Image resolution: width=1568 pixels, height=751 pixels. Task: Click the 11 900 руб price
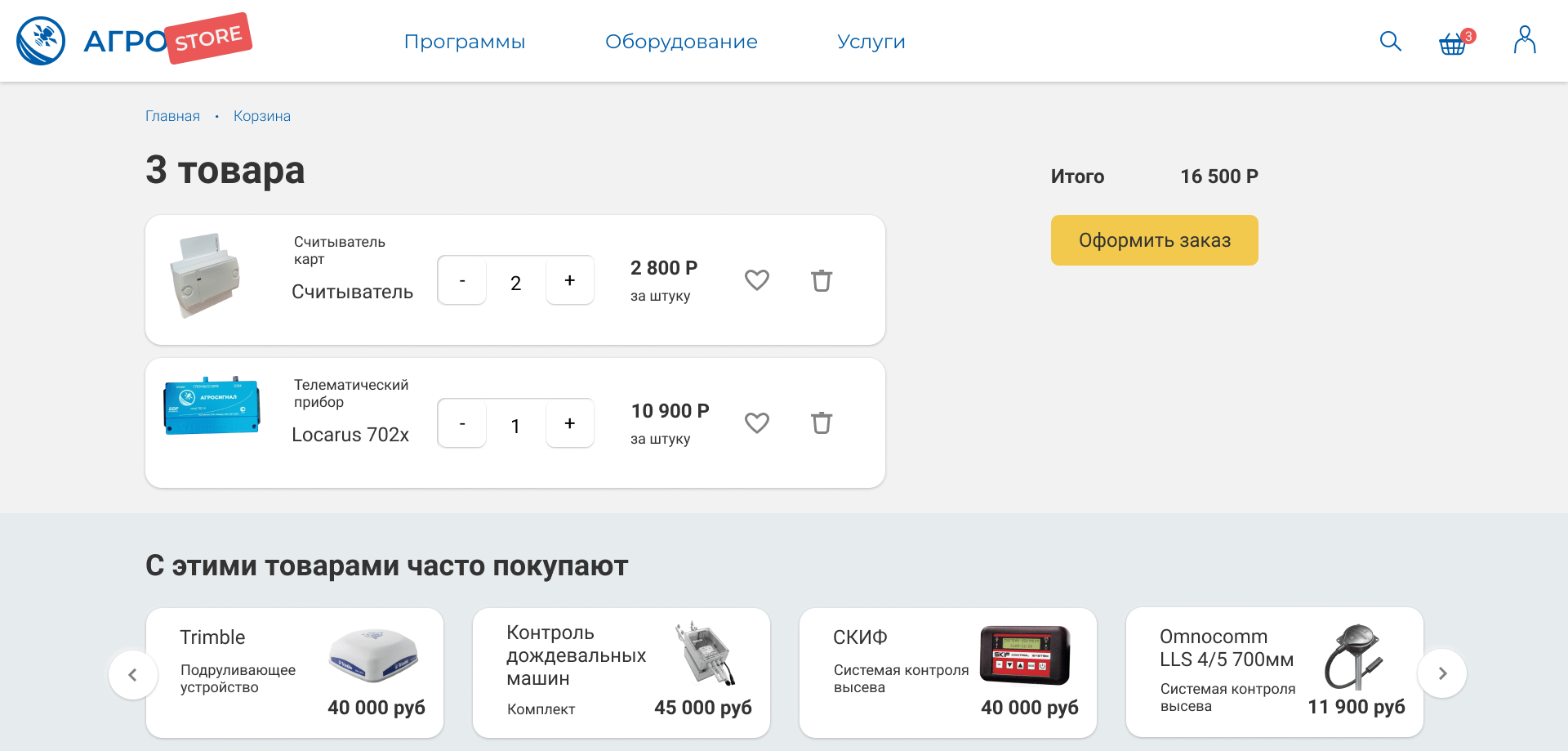[1356, 707]
